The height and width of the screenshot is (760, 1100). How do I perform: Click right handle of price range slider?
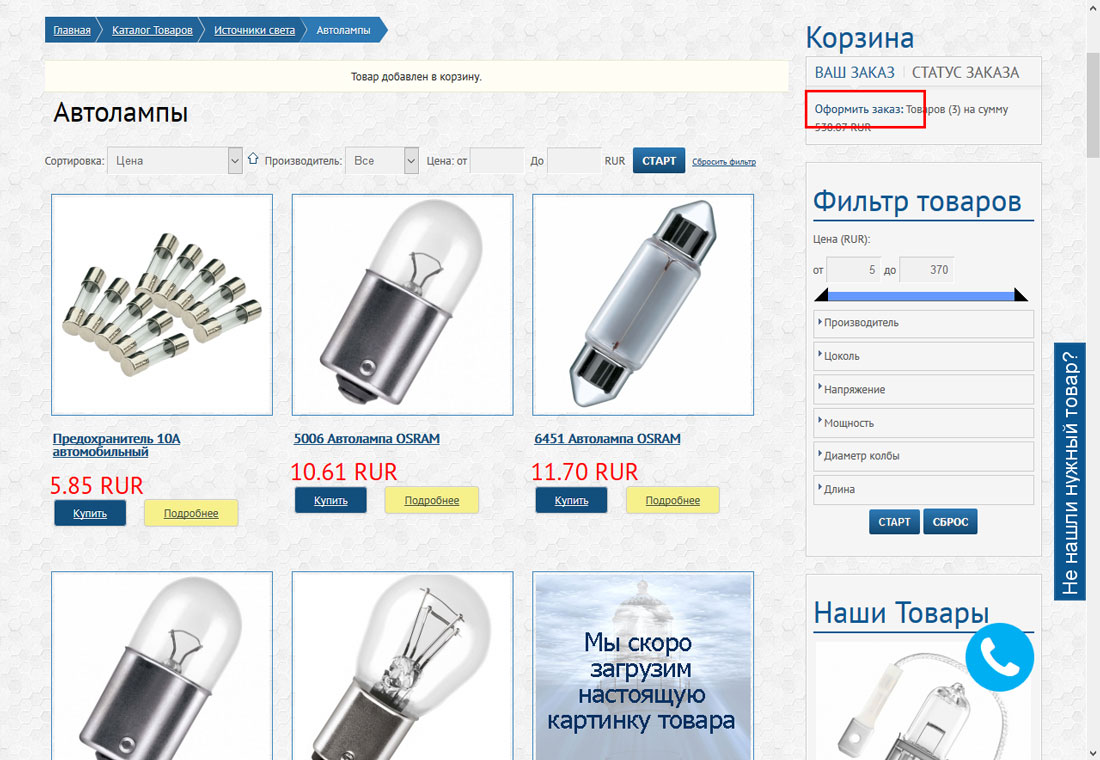(1021, 295)
